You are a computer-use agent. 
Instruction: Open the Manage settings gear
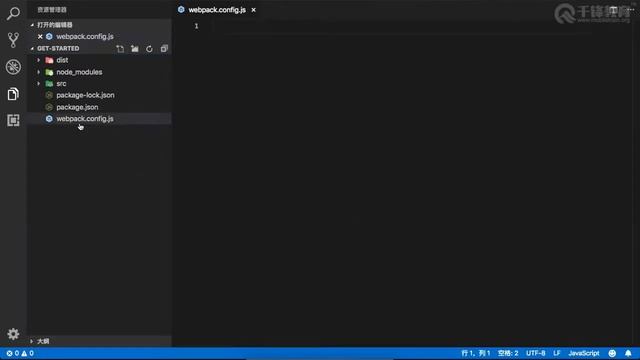click(x=13, y=334)
